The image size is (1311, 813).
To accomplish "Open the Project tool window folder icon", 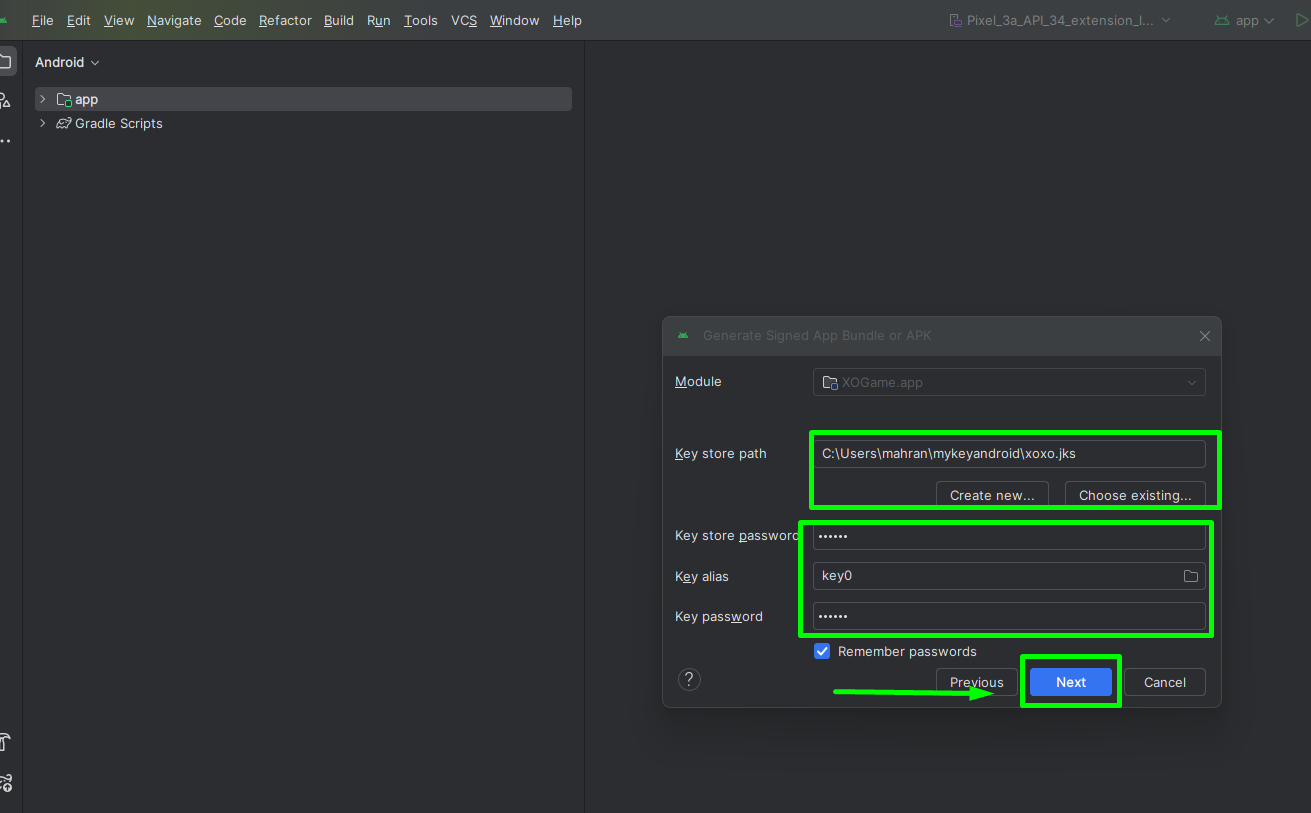I will click(x=5, y=61).
